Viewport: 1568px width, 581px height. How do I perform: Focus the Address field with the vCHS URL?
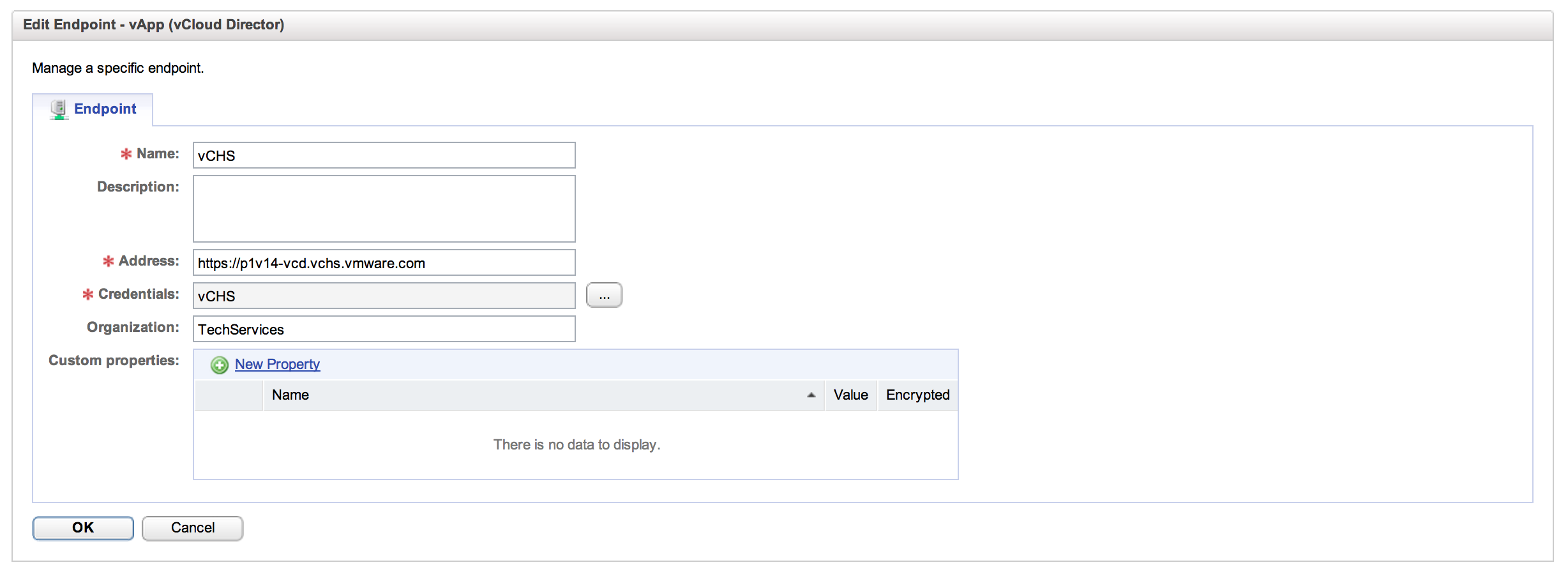[x=384, y=263]
